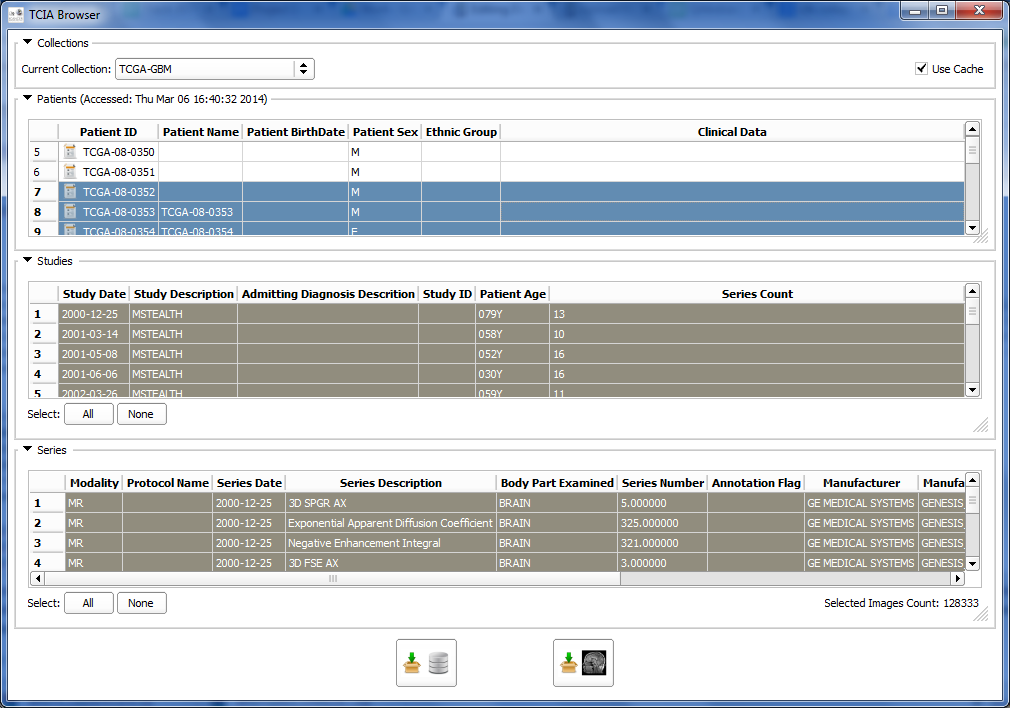Click the patient icon beside TCGA-08-0353
This screenshot has height=710, width=1014.
pyautogui.click(x=70, y=212)
